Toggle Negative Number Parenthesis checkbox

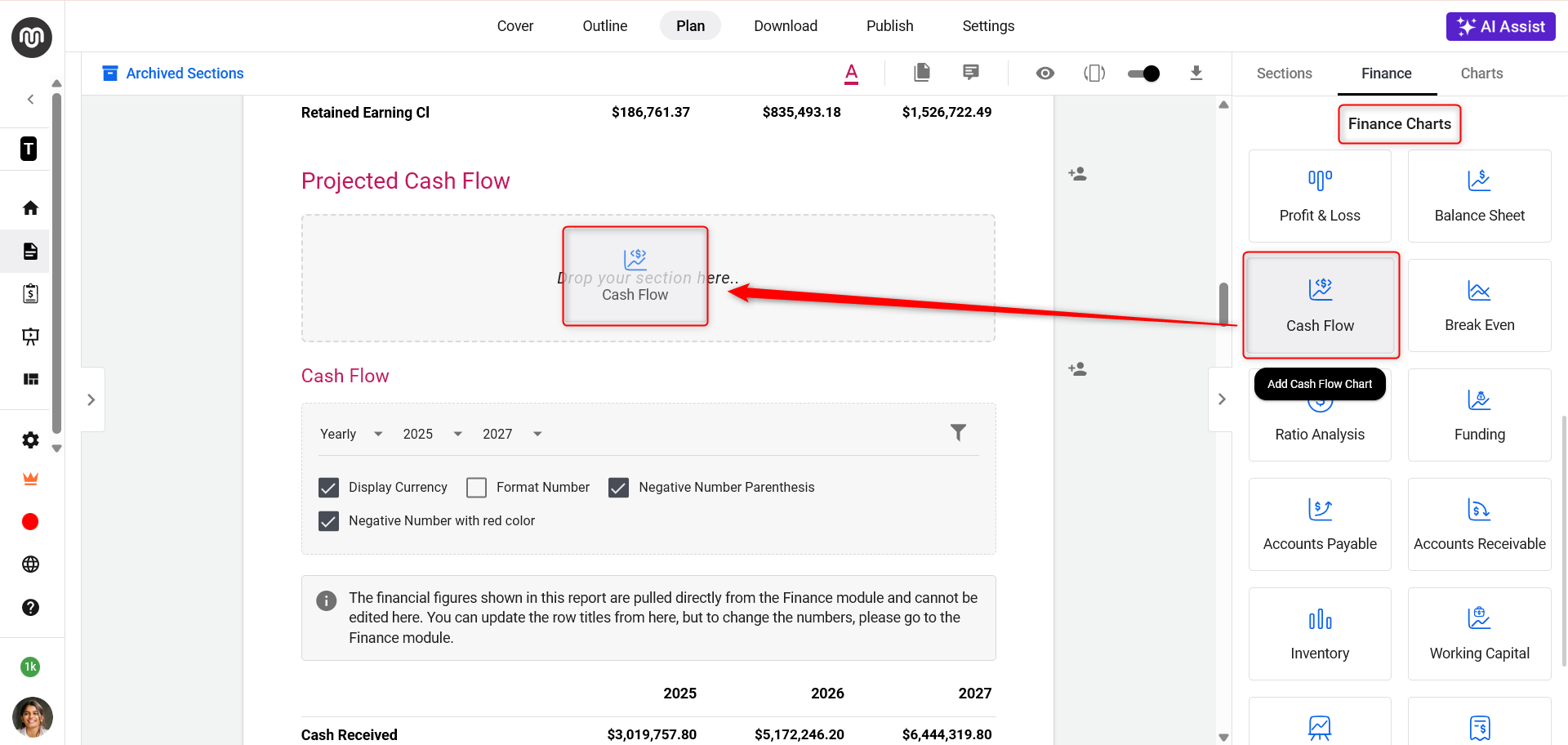[x=618, y=488]
